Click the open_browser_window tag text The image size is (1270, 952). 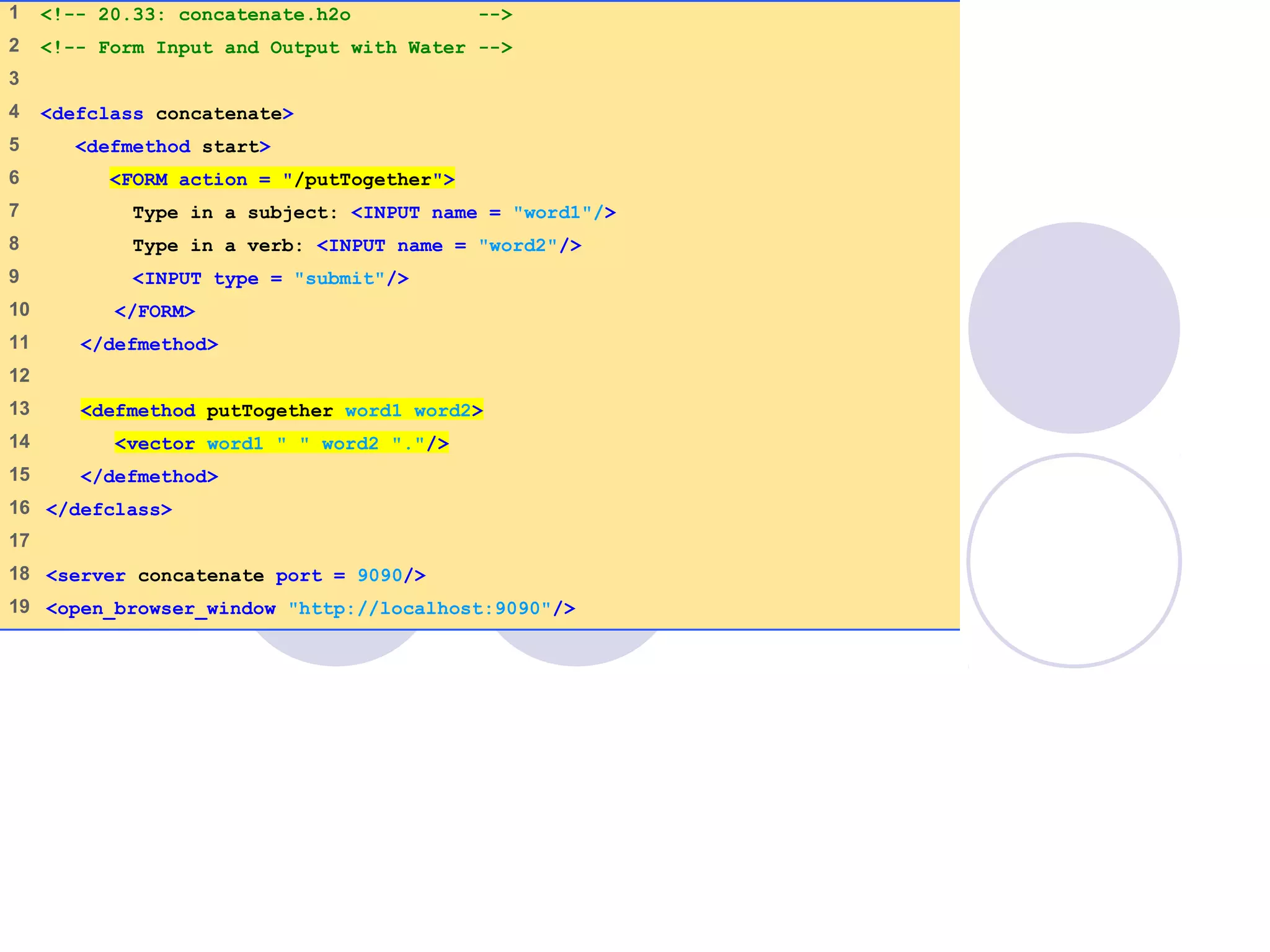(161, 609)
